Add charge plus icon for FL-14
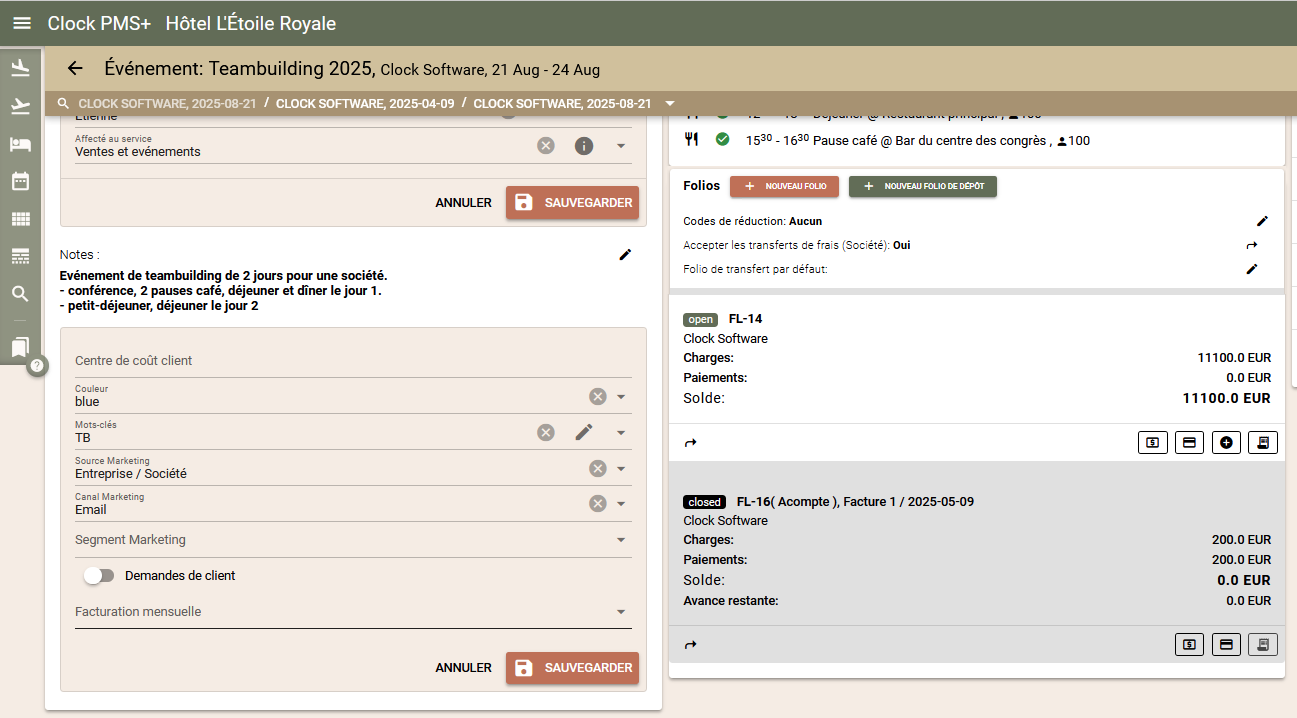This screenshot has height=718, width=1297. tap(1226, 443)
